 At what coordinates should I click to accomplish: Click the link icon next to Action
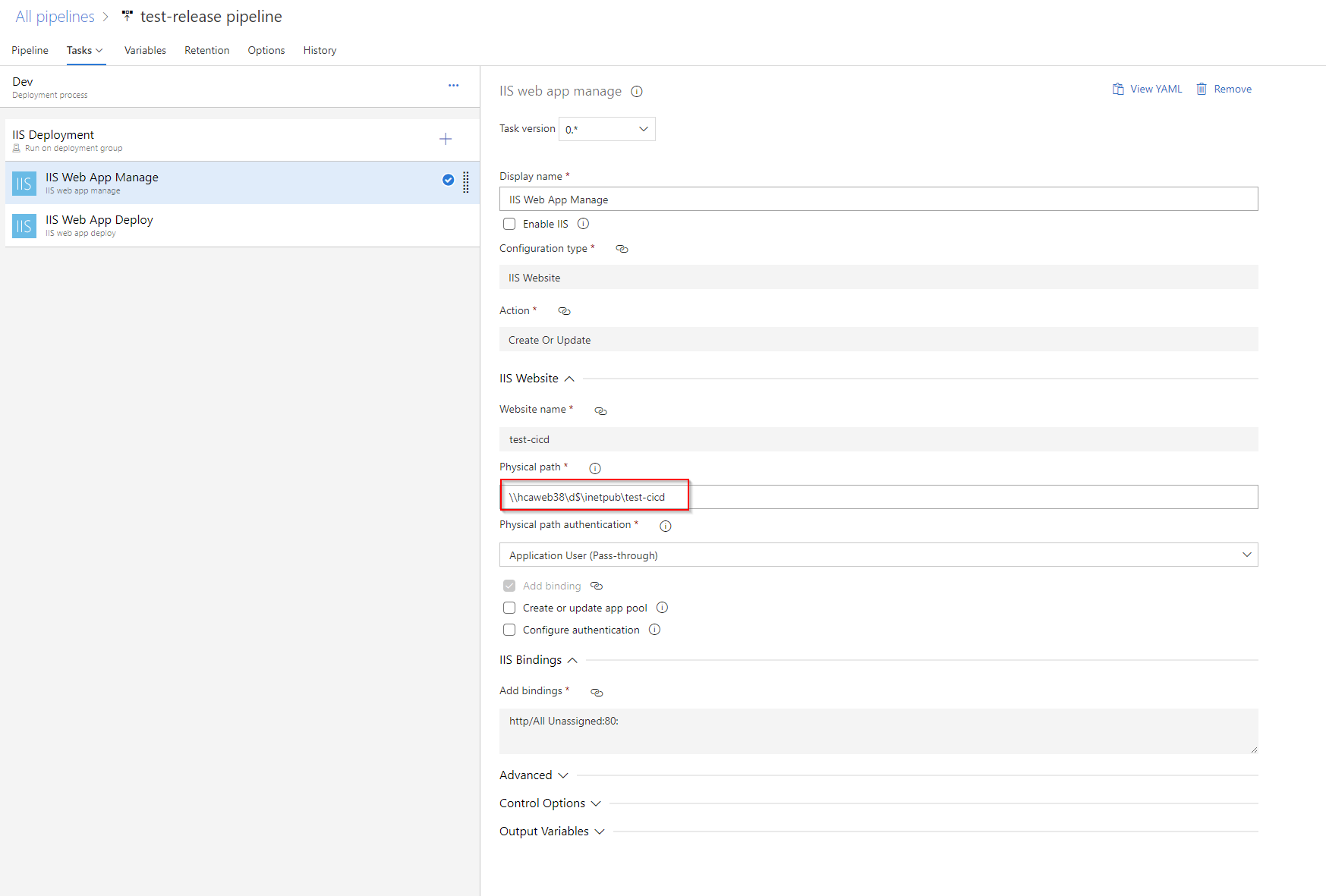click(x=564, y=311)
